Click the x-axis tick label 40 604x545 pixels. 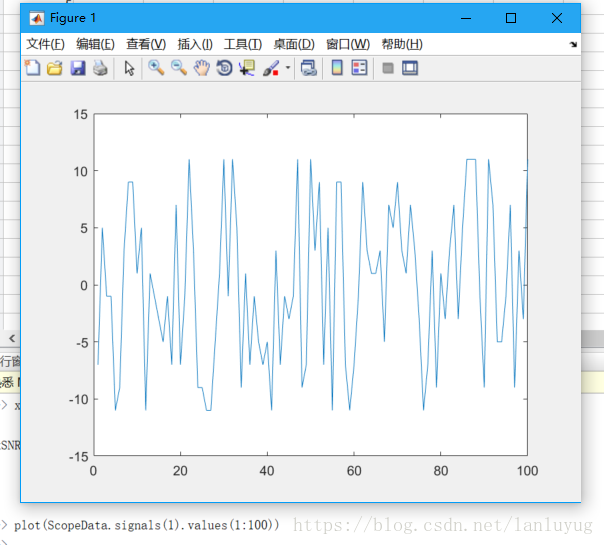coord(267,471)
